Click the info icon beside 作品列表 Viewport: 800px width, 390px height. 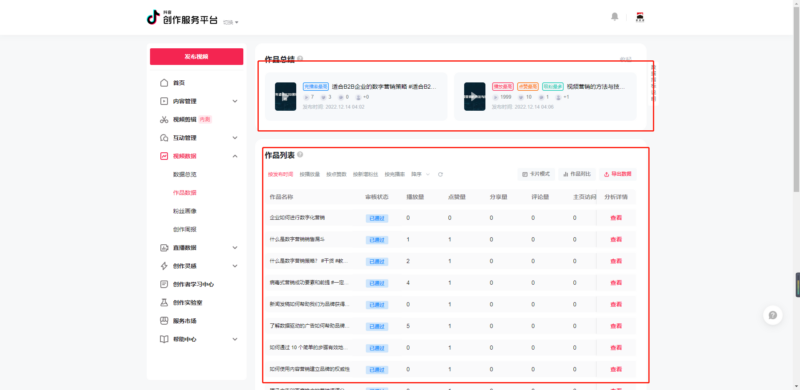300,154
